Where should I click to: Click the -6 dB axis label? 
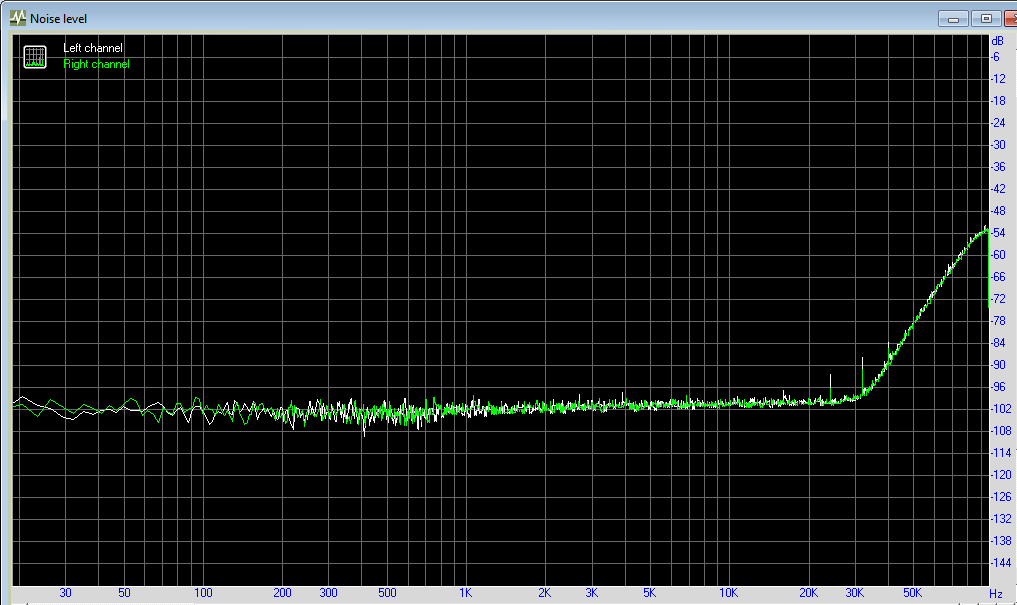(996, 57)
